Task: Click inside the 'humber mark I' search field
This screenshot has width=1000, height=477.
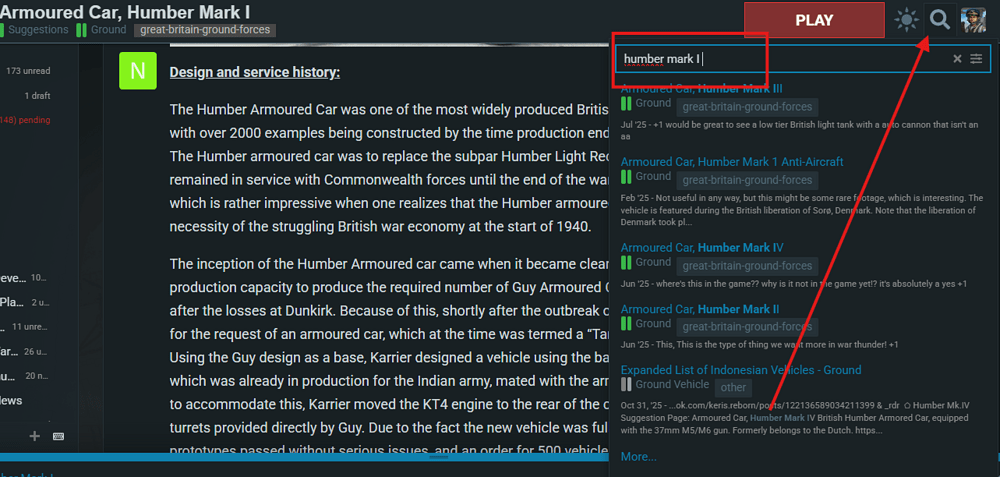Action: pyautogui.click(x=781, y=59)
